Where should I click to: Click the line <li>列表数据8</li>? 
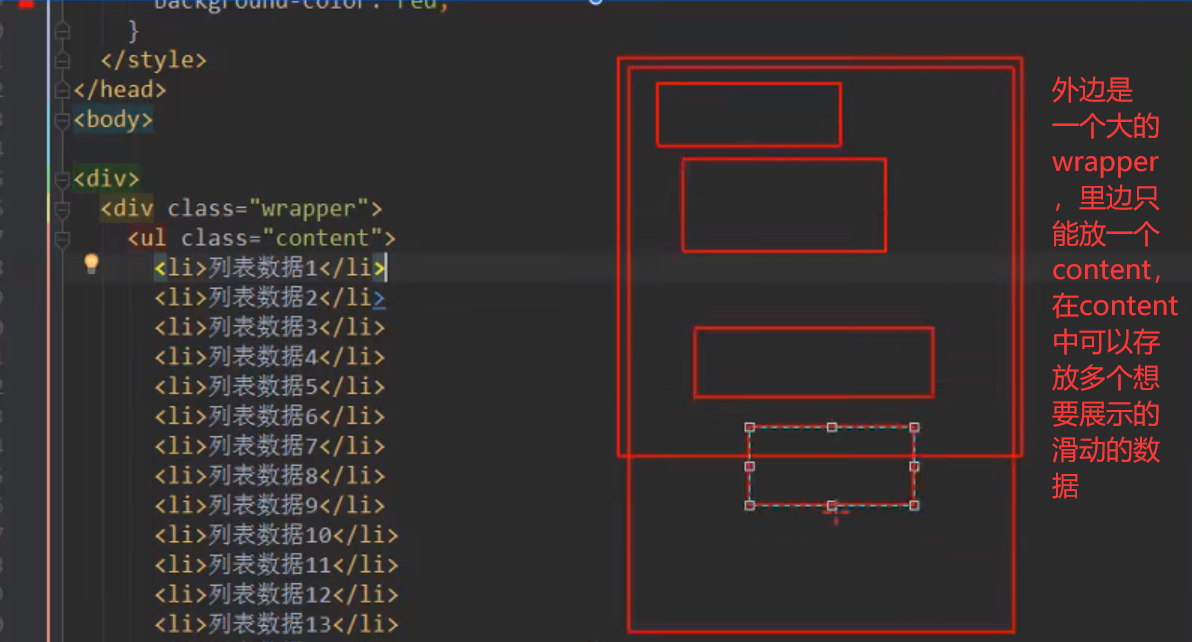[270, 476]
